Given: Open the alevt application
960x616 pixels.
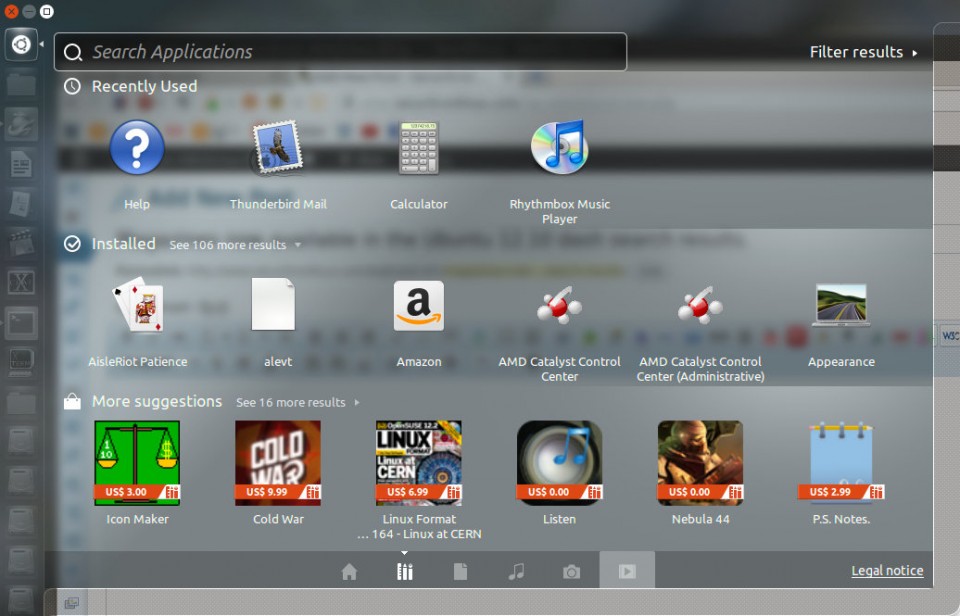Looking at the screenshot, I should pyautogui.click(x=273, y=304).
